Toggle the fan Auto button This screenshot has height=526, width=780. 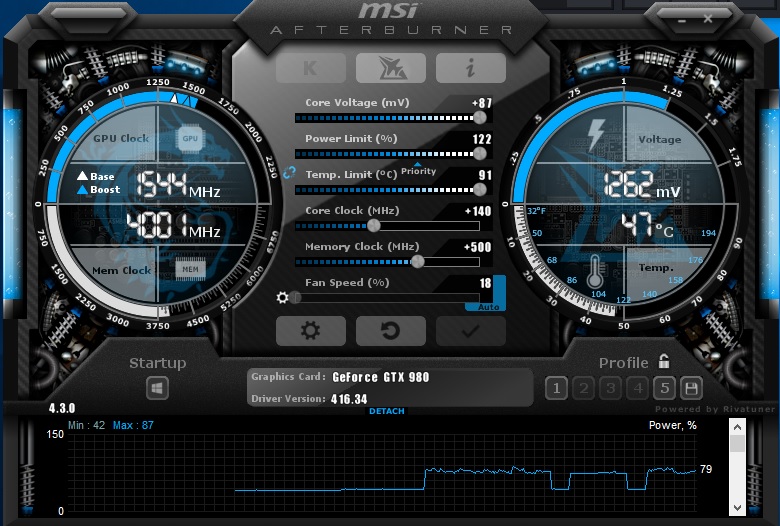[x=488, y=307]
